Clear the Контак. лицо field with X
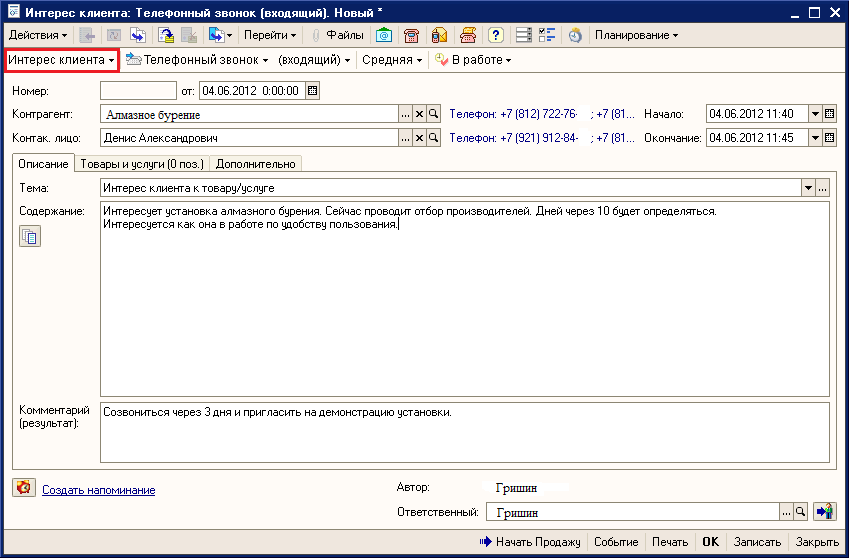Screen dimensions: 849x558 click(420, 138)
